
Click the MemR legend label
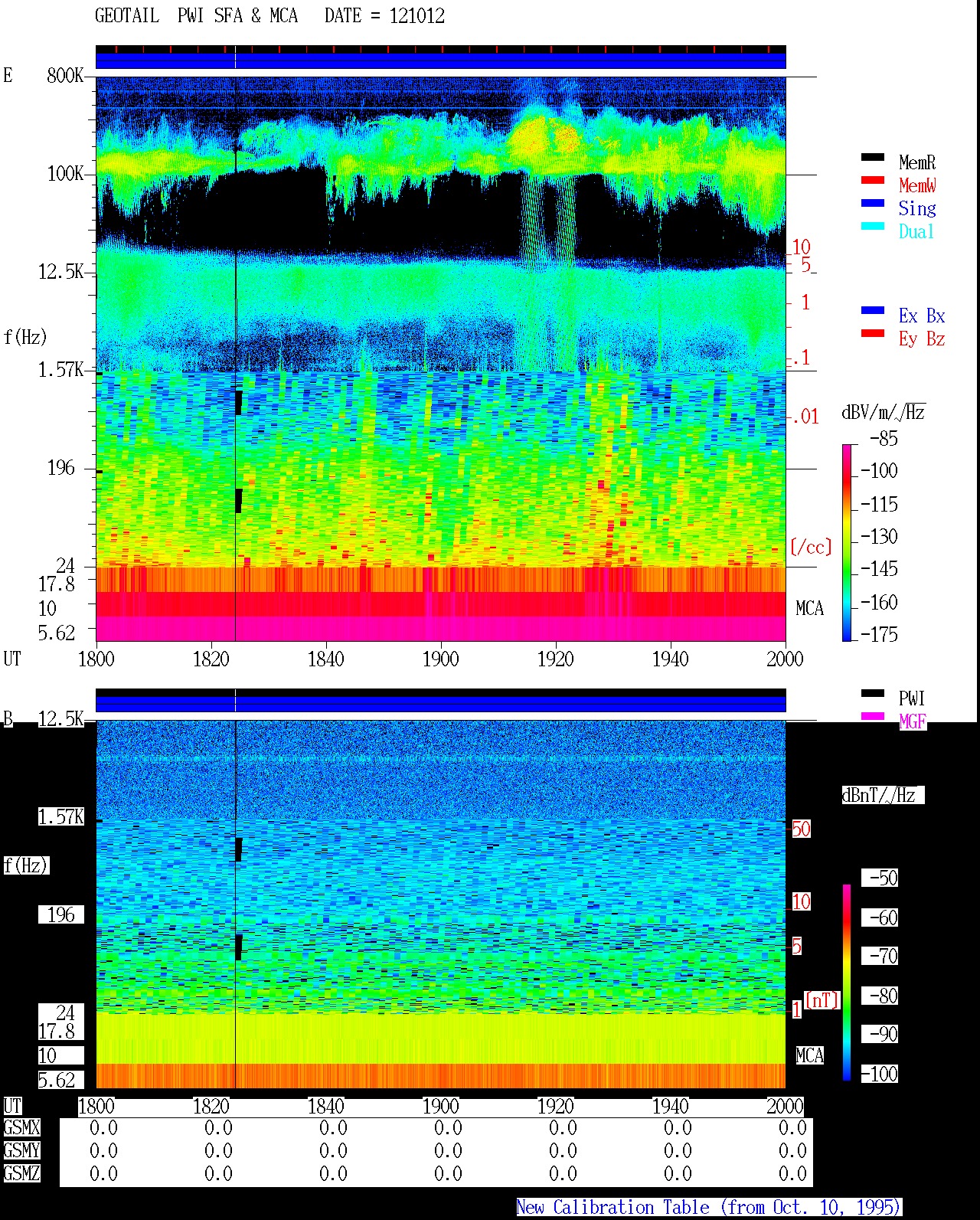917,162
